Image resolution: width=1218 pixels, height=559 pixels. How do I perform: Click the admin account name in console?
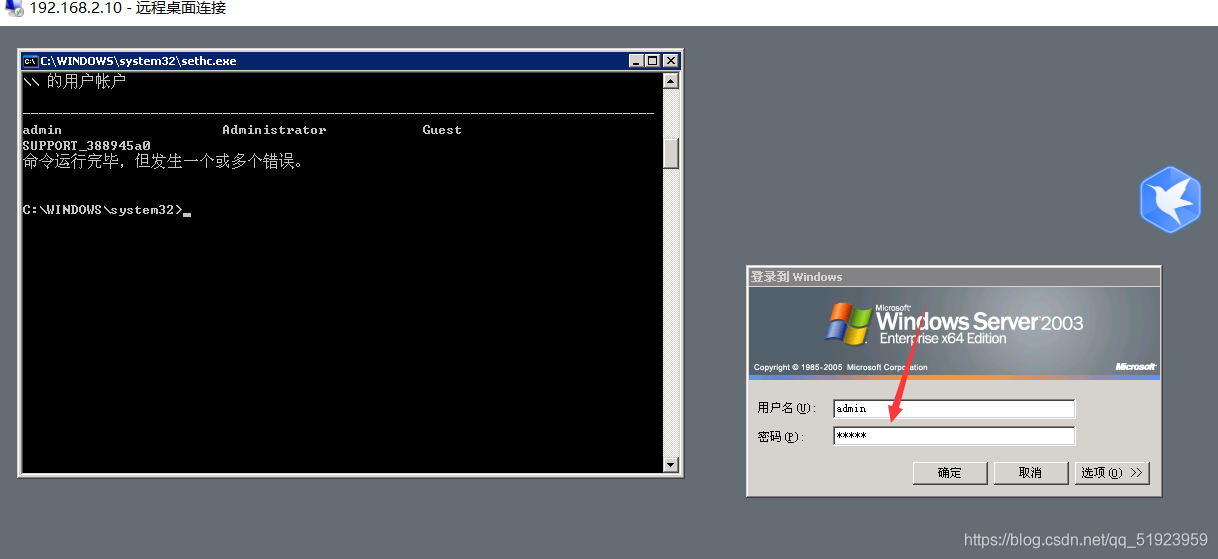pyautogui.click(x=42, y=130)
